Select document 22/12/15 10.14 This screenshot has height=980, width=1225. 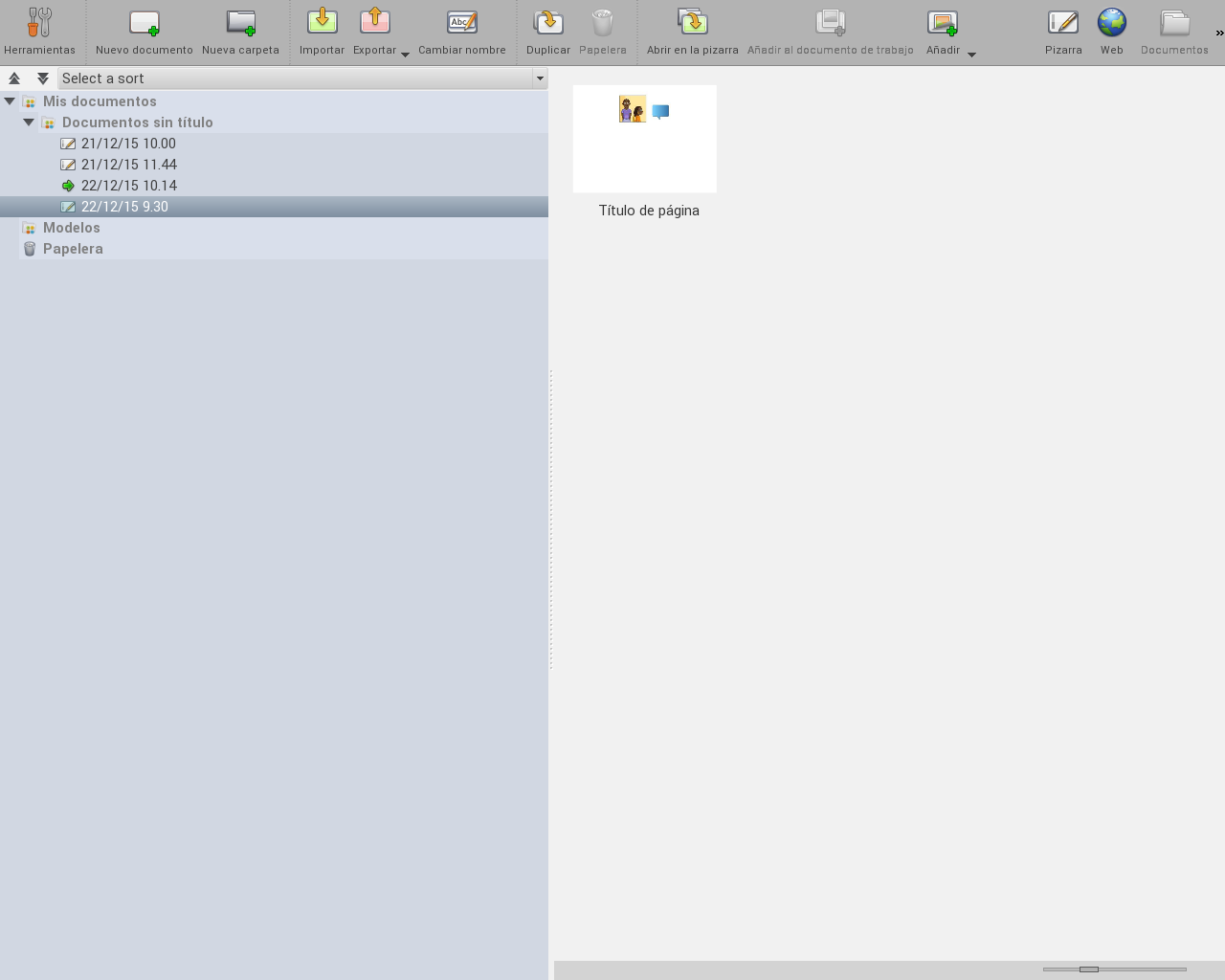coord(128,186)
